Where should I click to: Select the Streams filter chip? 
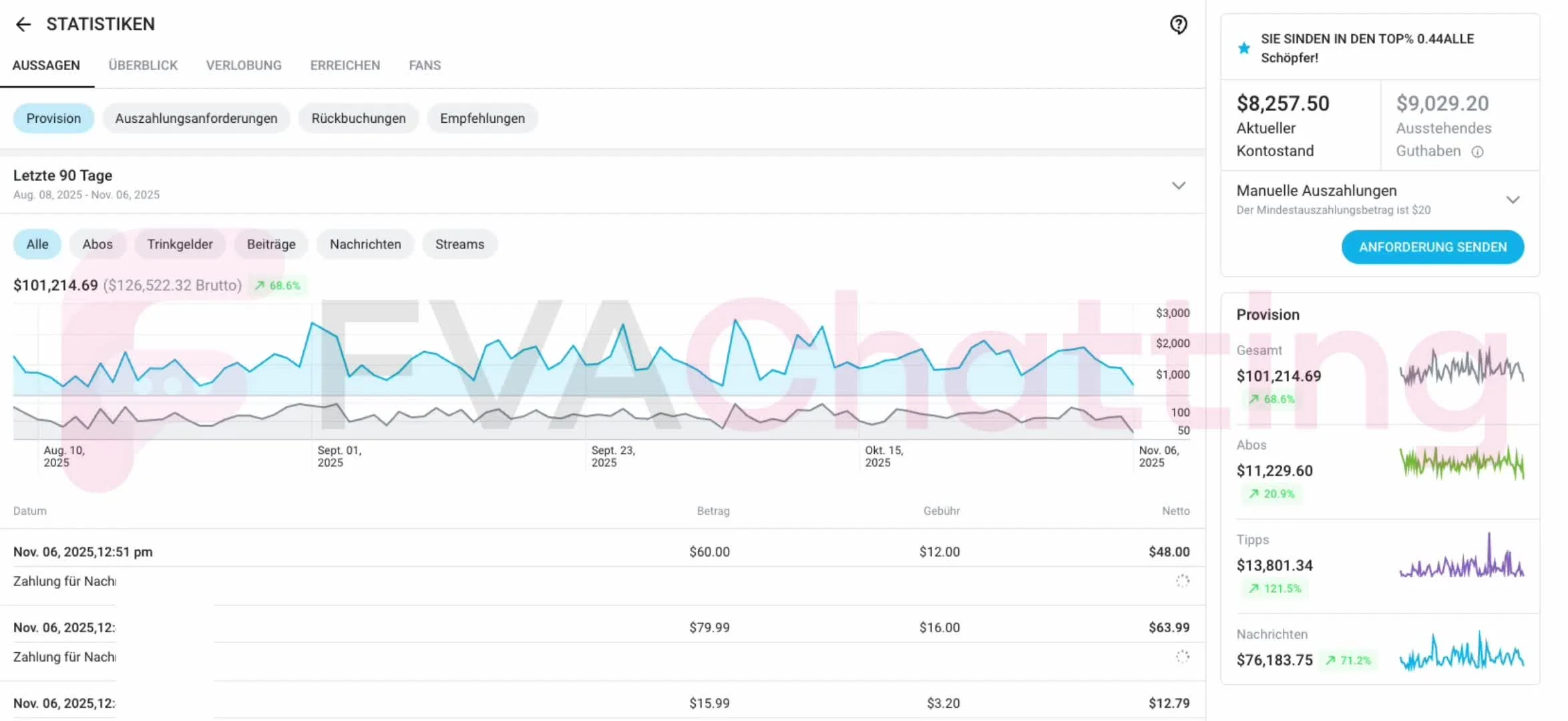(x=459, y=244)
